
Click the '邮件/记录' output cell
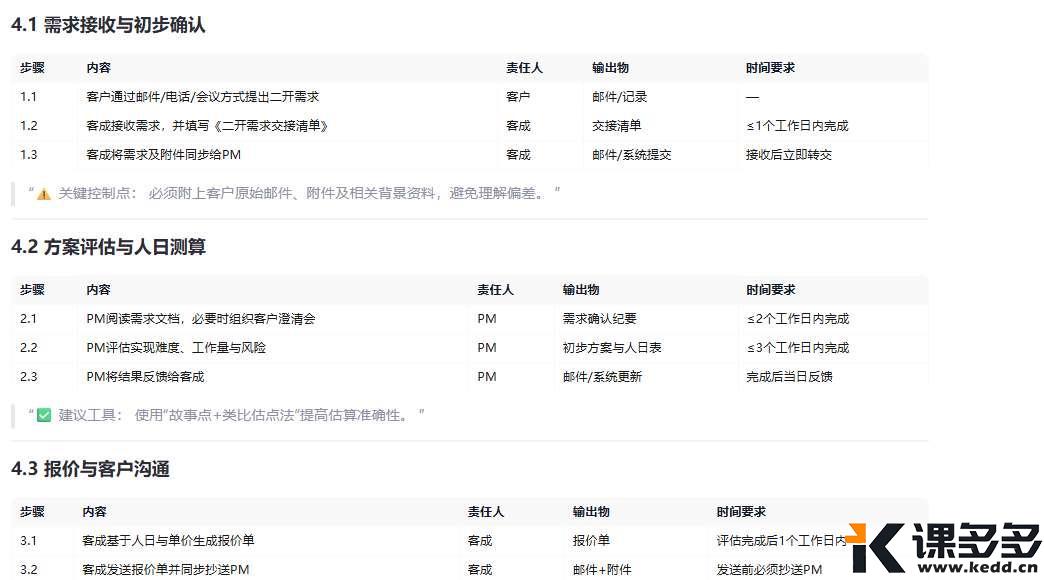(620, 97)
